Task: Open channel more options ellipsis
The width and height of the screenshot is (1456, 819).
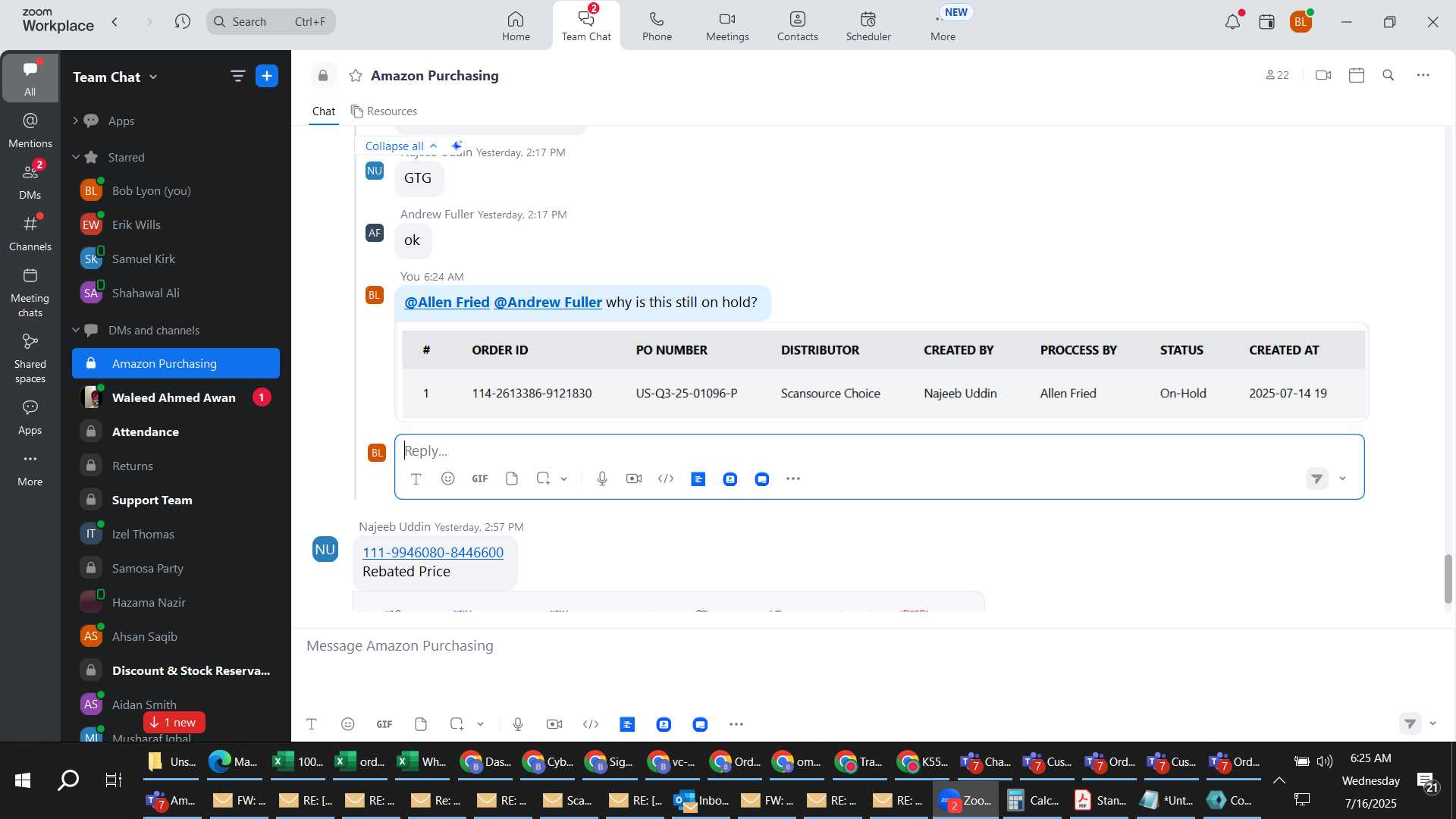Action: (1423, 75)
